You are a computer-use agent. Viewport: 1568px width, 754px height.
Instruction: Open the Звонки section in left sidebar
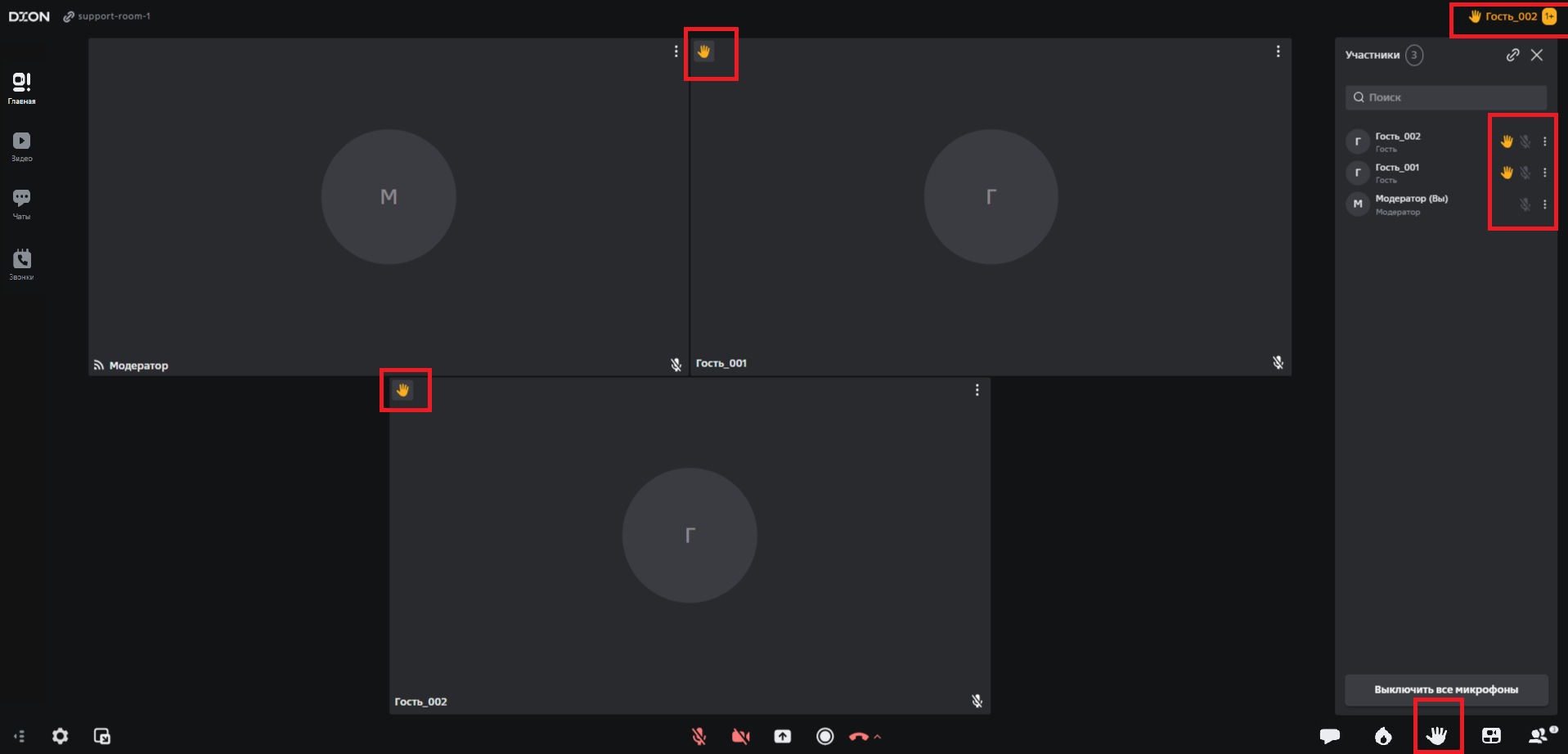21,264
